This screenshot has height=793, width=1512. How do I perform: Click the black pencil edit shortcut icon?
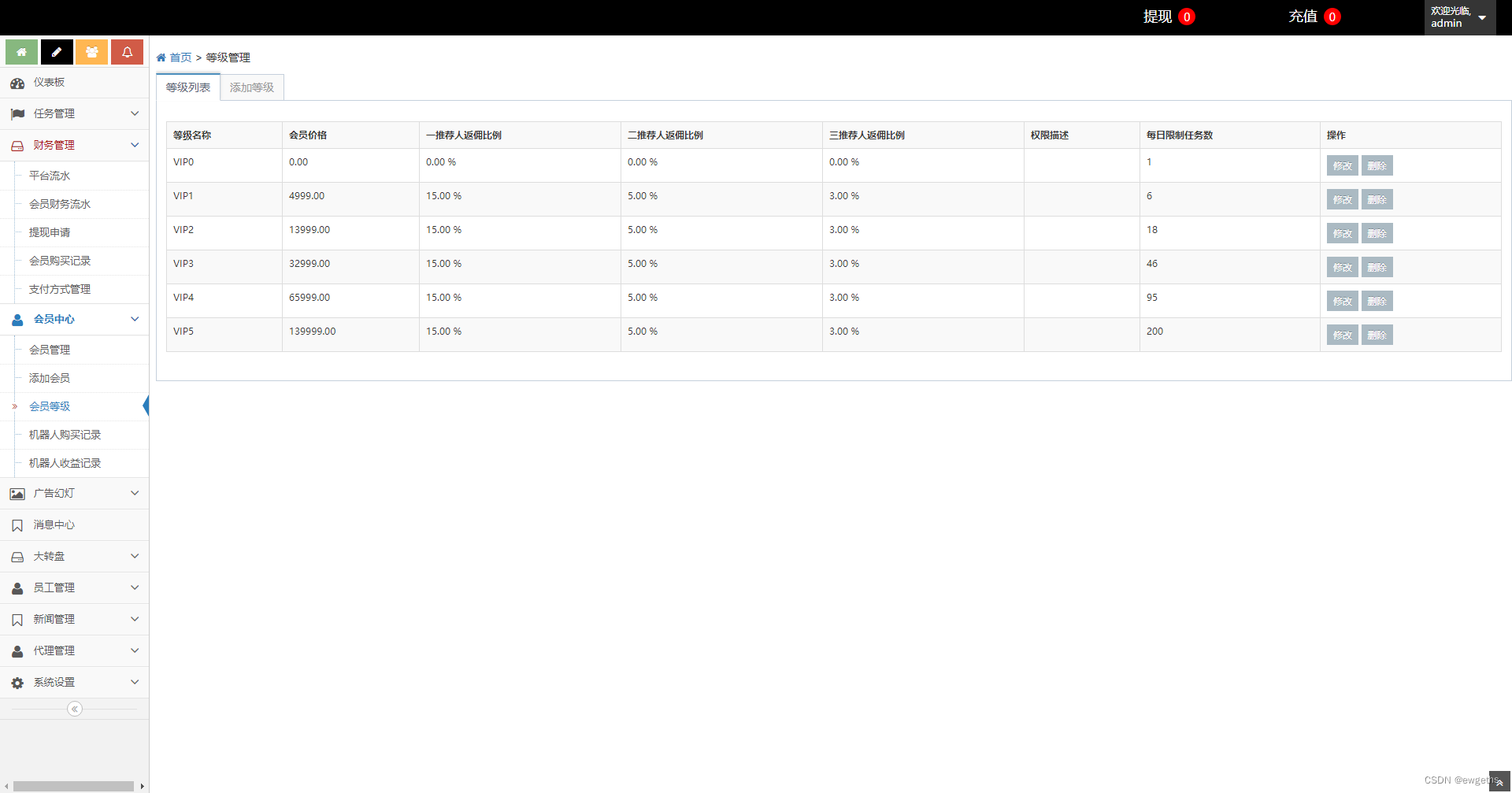click(57, 52)
